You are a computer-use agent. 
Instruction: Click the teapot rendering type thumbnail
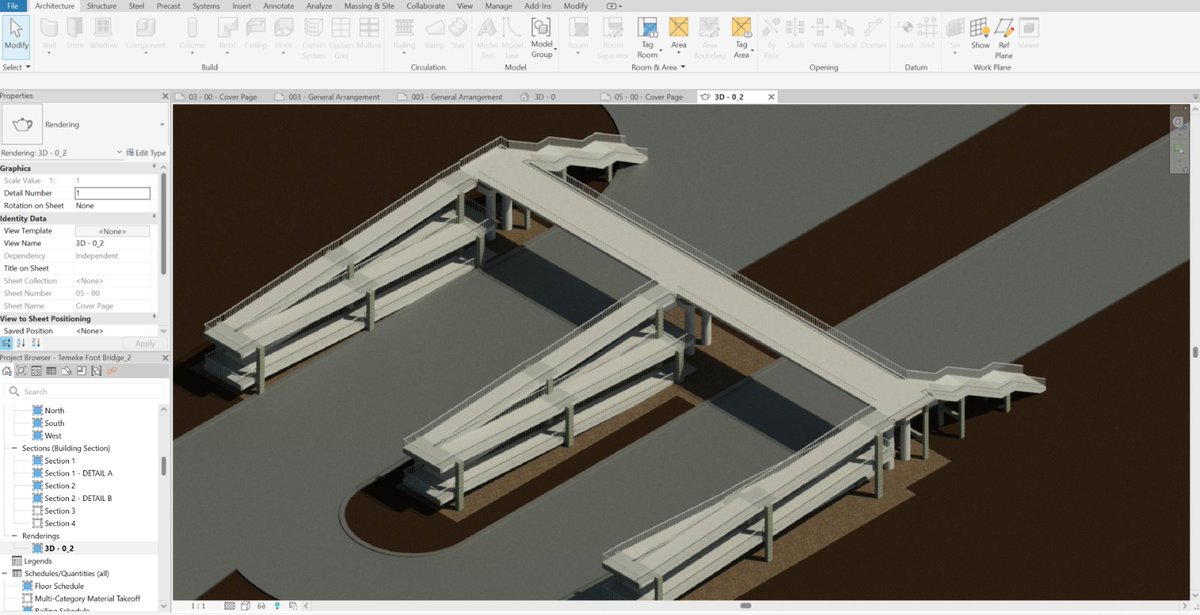[21, 125]
